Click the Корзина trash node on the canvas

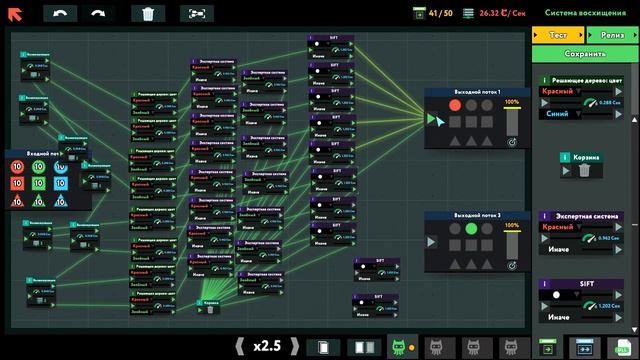tap(210, 310)
